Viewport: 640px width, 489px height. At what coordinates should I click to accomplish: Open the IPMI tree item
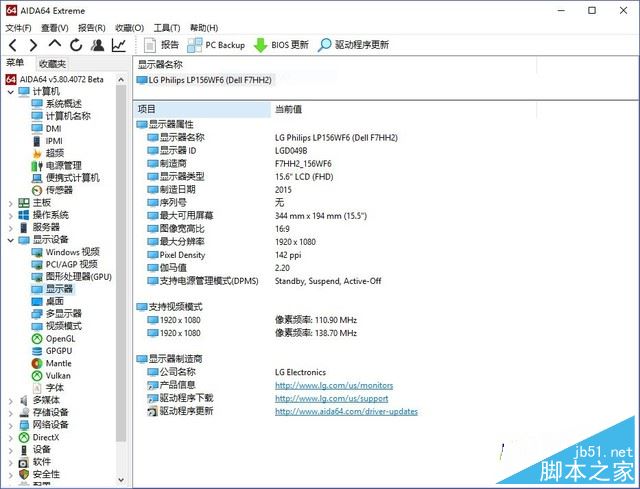(47, 141)
